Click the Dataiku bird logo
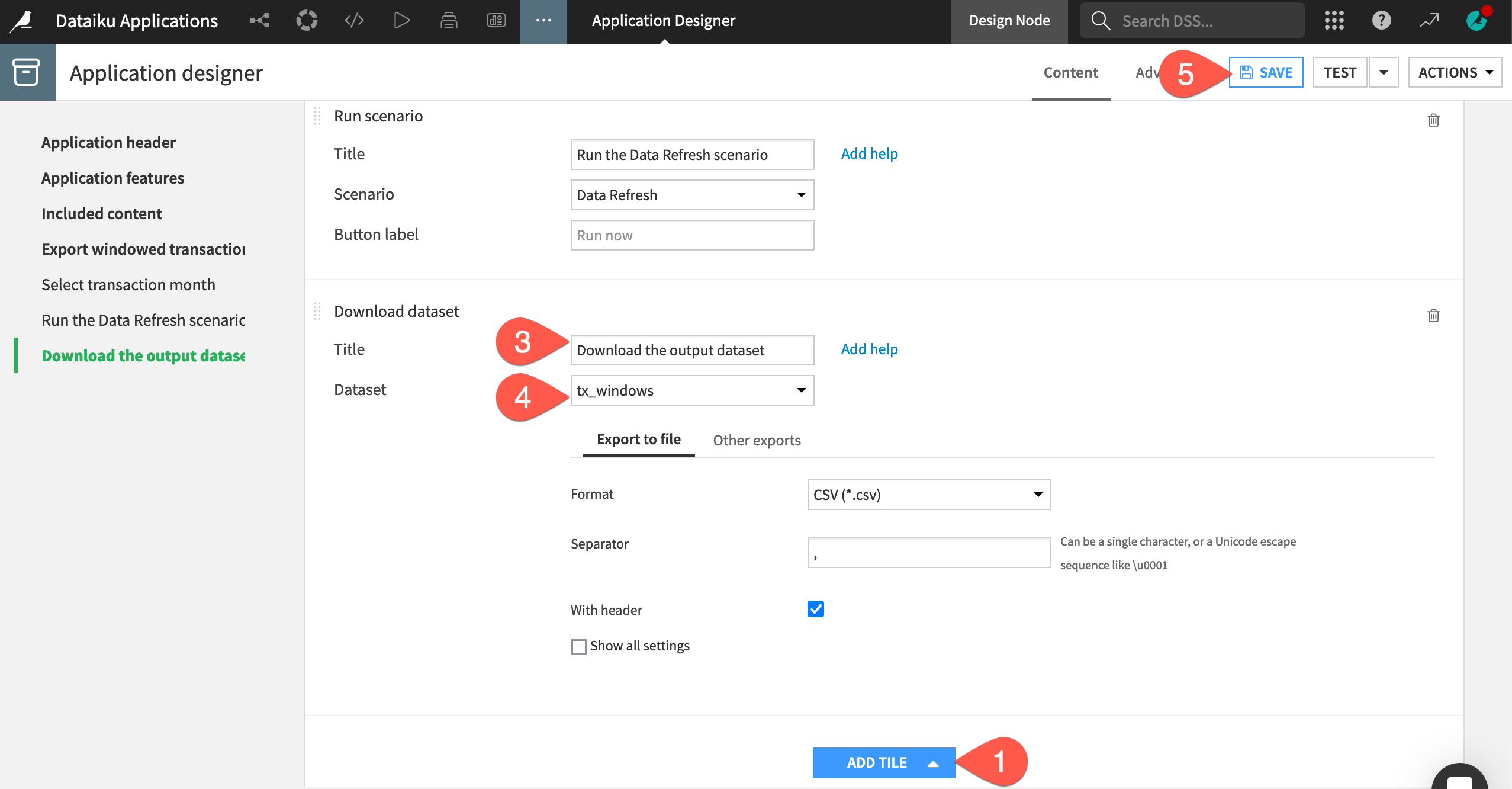 (x=22, y=21)
